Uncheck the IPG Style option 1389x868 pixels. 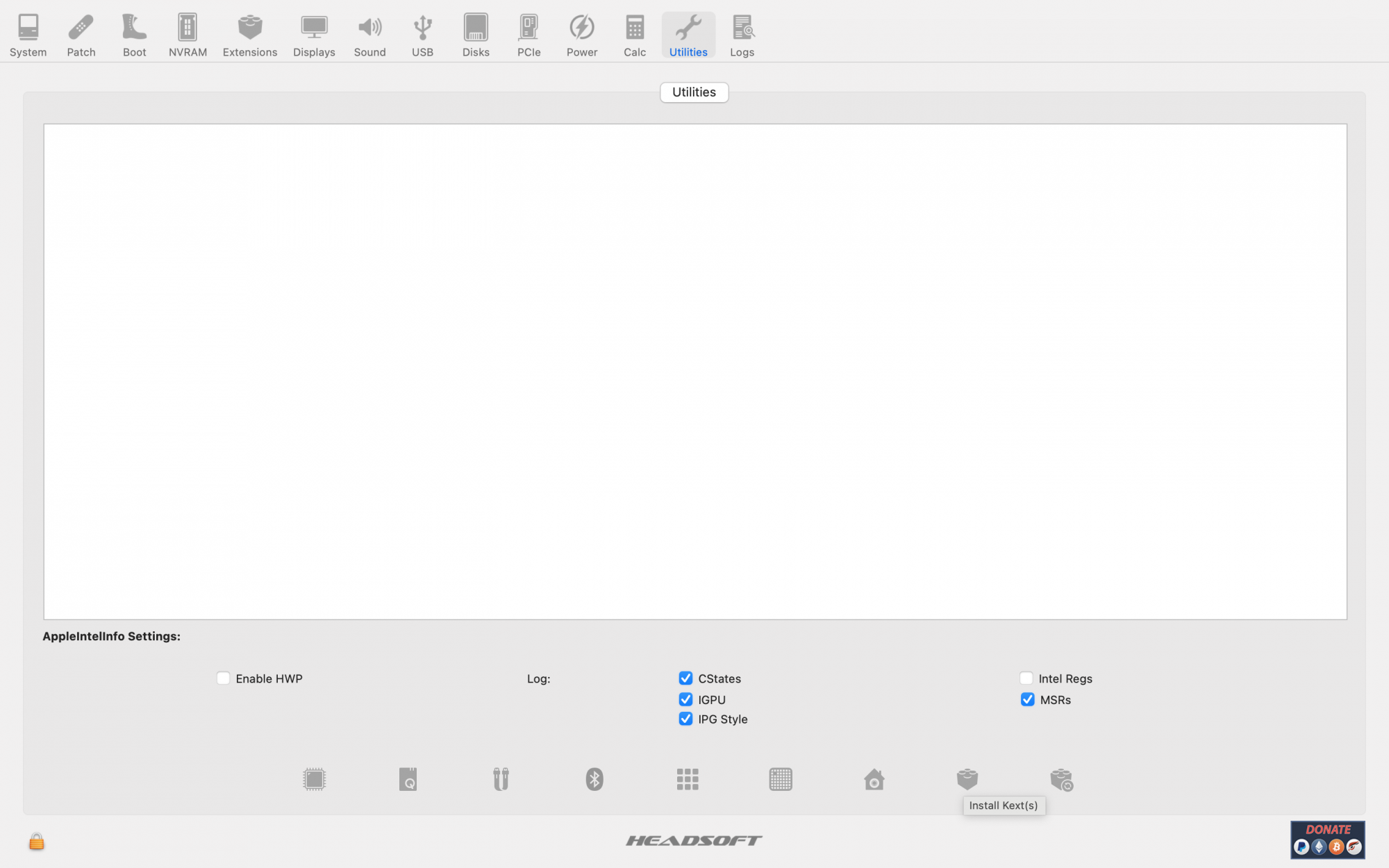tap(685, 719)
